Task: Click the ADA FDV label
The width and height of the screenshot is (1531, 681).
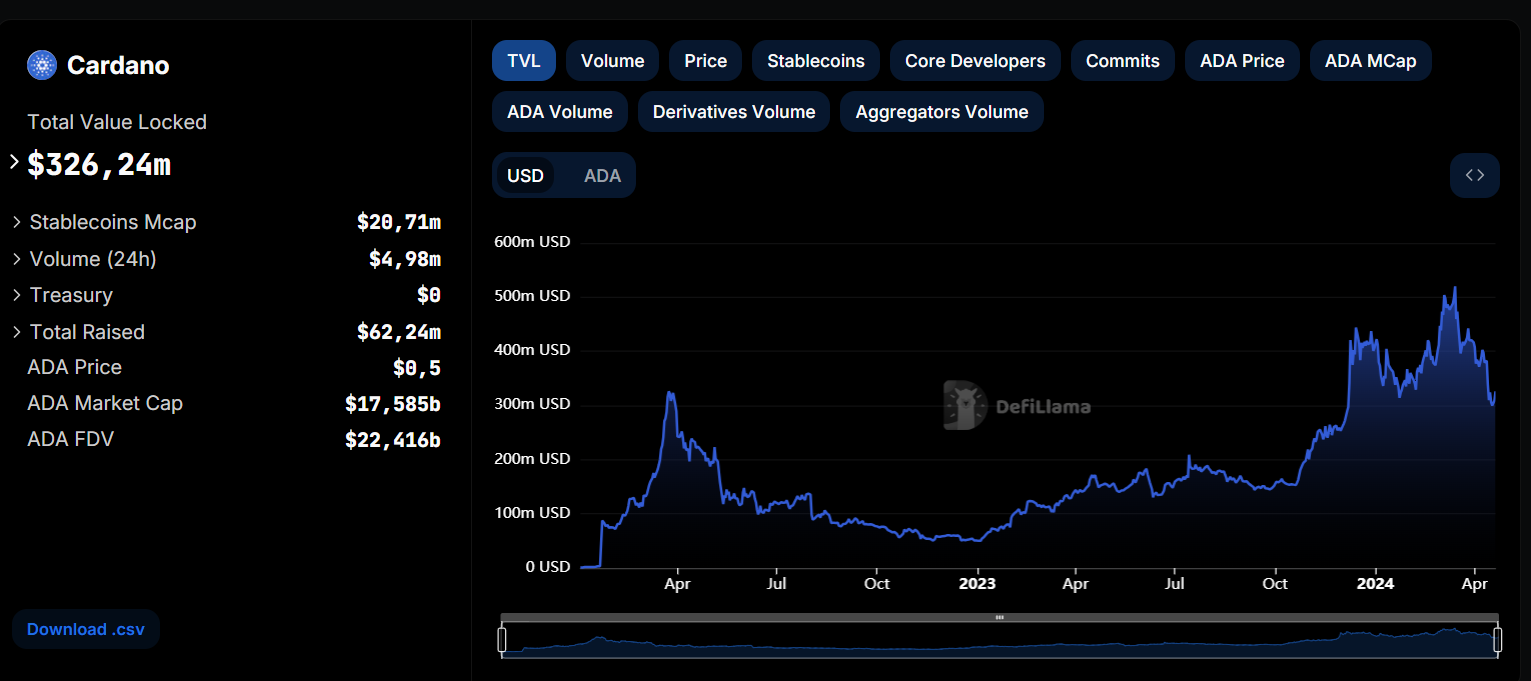Action: (71, 439)
